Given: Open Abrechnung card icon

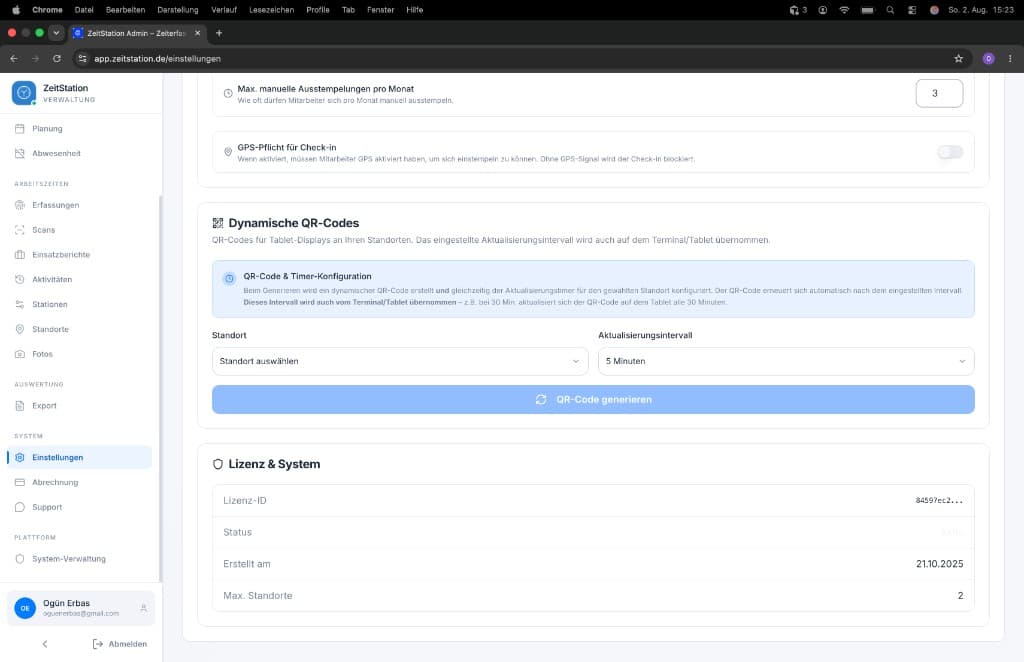Looking at the screenshot, I should coord(20,482).
